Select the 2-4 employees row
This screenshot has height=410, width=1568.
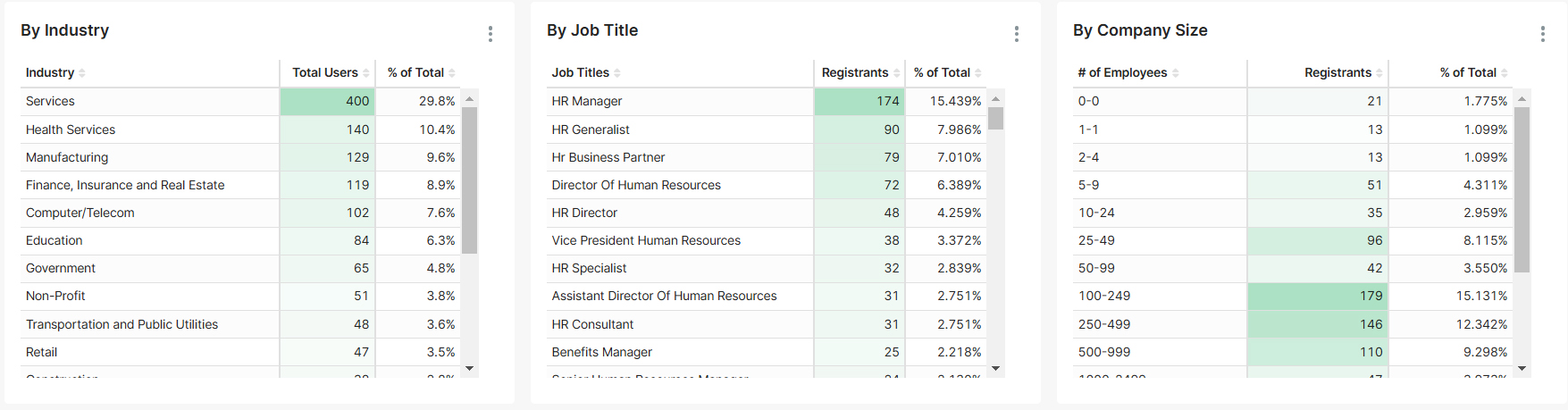pyautogui.click(x=1294, y=157)
